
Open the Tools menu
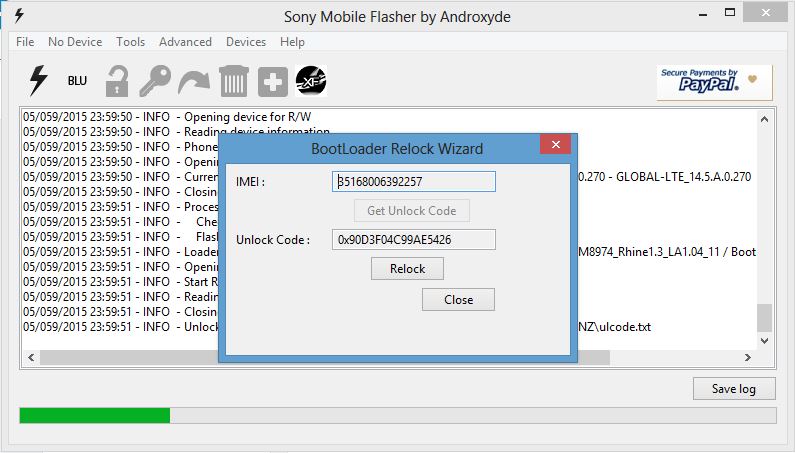130,42
